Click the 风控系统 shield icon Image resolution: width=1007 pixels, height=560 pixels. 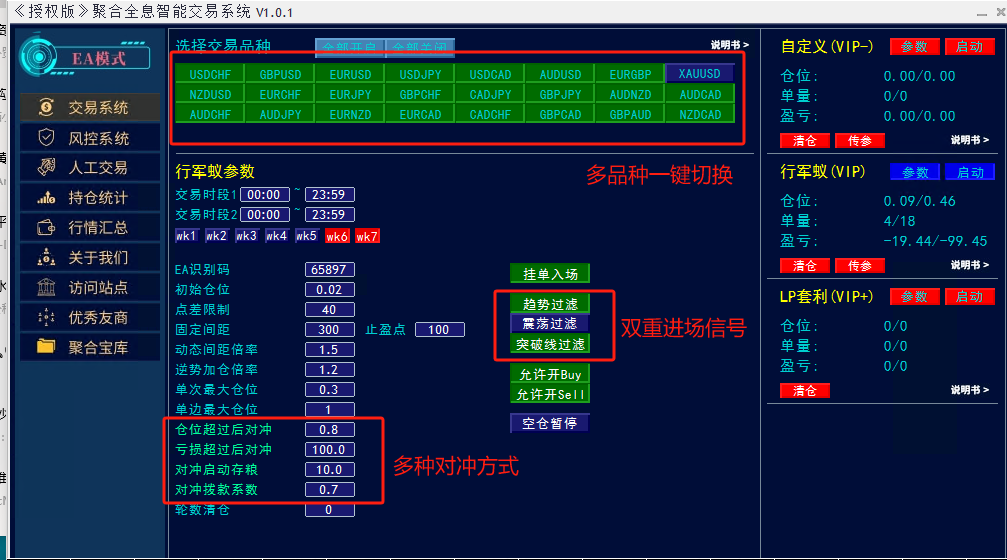pyautogui.click(x=46, y=137)
